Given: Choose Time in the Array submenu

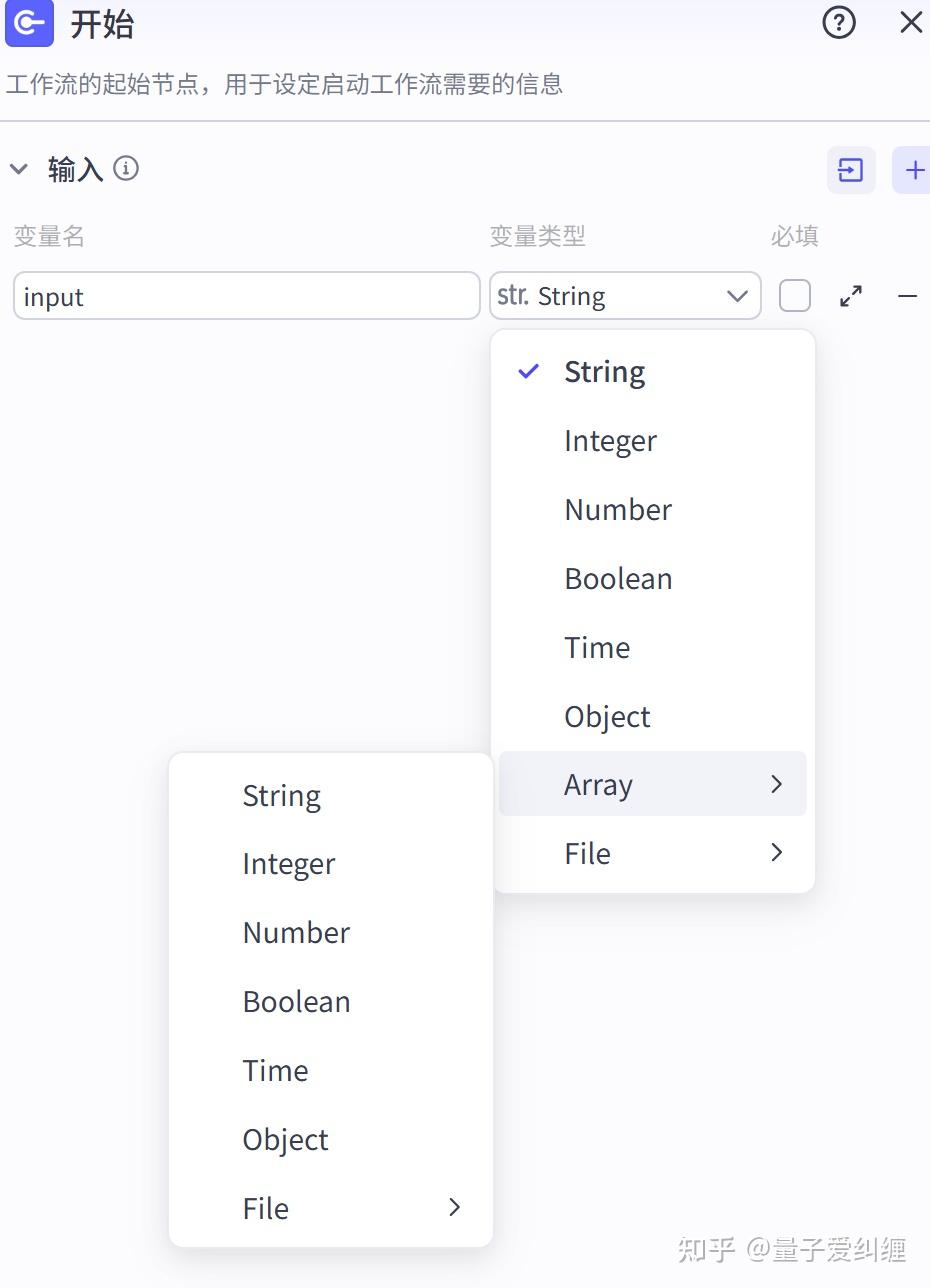Looking at the screenshot, I should click(275, 1071).
